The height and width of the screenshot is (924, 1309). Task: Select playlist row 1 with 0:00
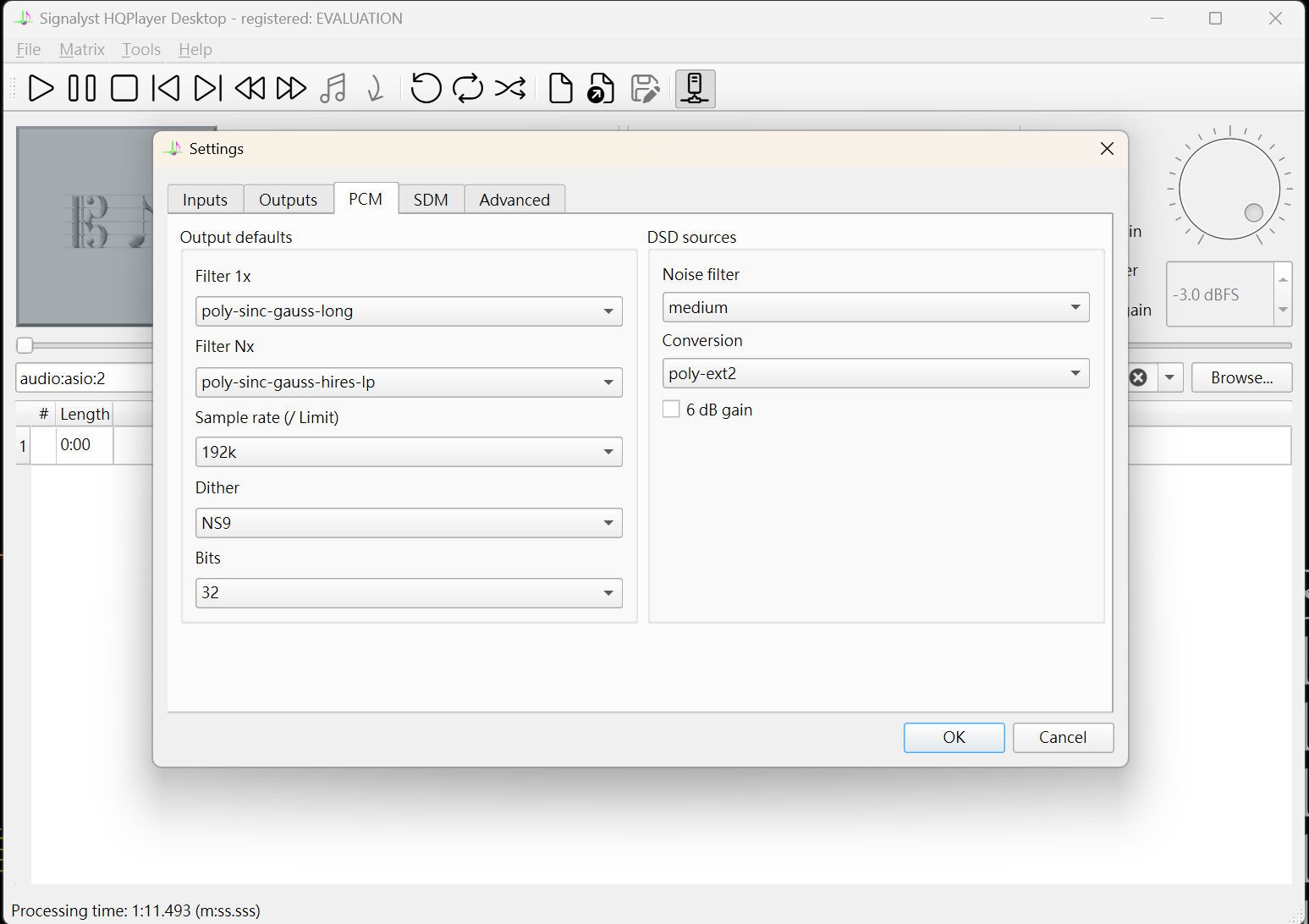point(85,445)
